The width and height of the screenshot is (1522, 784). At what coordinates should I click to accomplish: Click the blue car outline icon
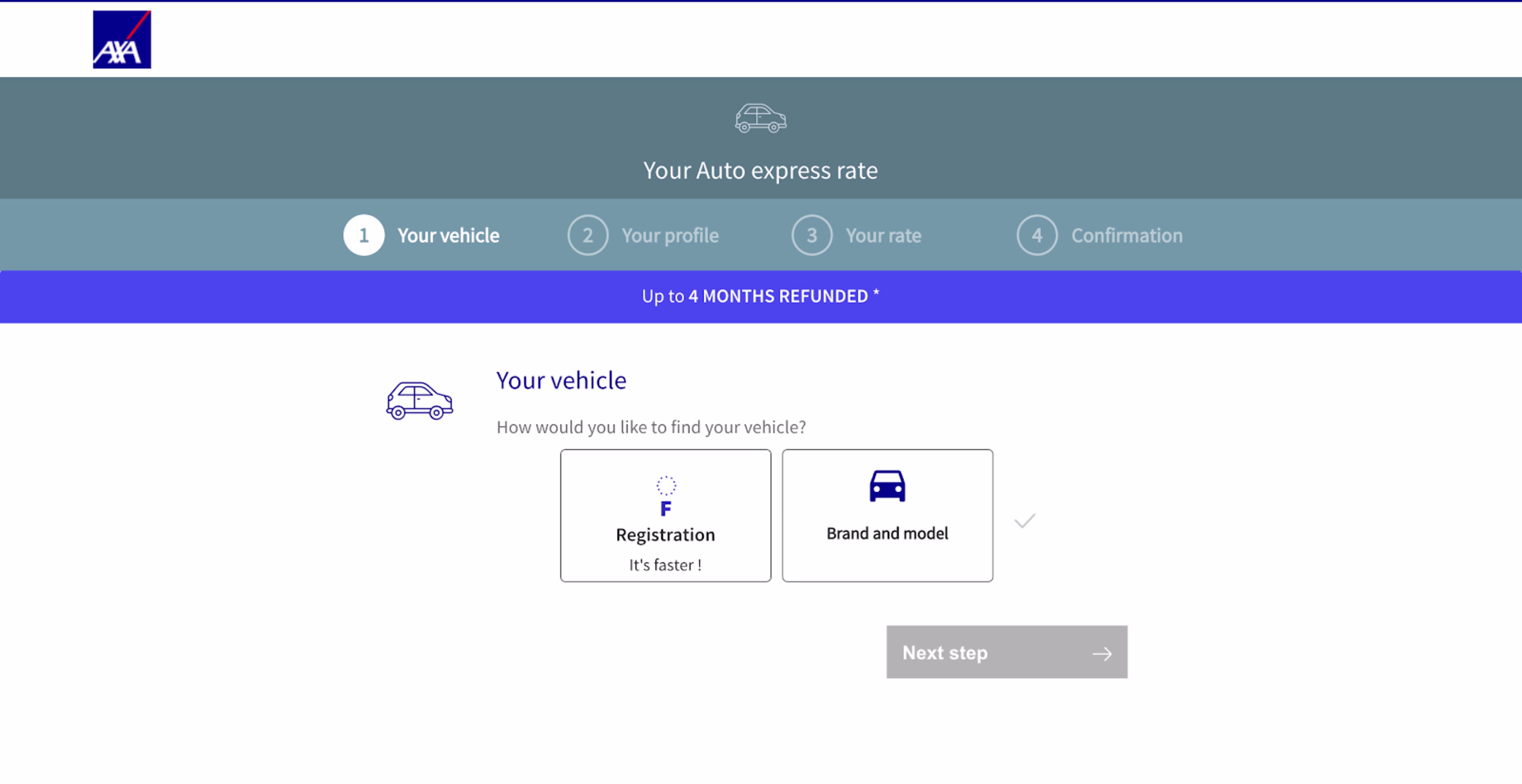tap(419, 401)
